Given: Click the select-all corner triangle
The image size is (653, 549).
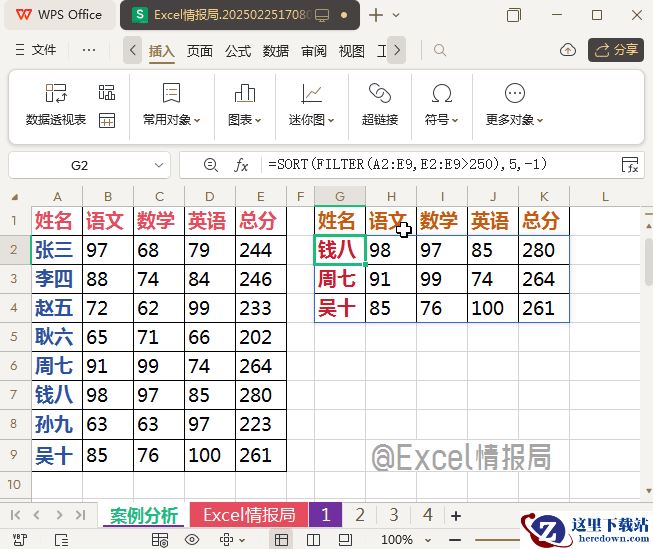Looking at the screenshot, I should (x=15, y=197).
